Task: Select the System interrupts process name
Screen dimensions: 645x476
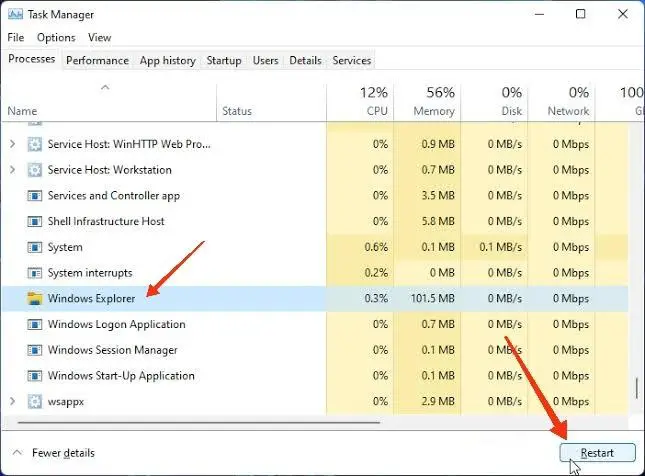Action: pos(90,273)
